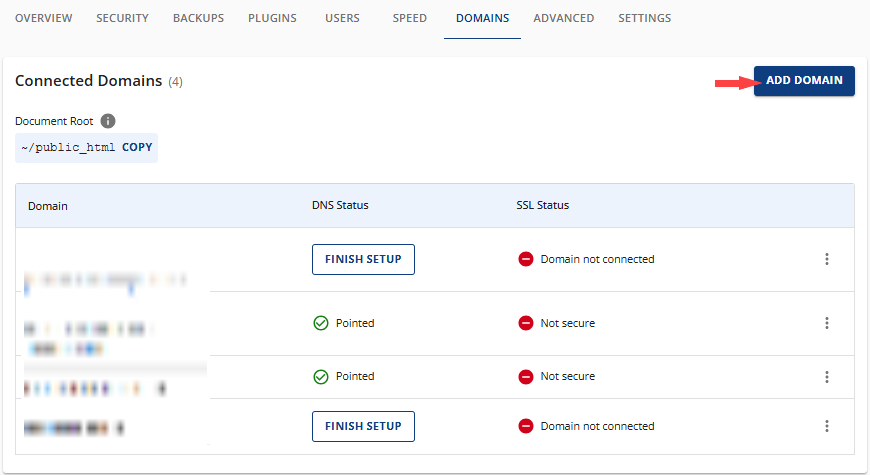Click green Pointed checkmark in third row
The image size is (870, 475).
click(320, 377)
